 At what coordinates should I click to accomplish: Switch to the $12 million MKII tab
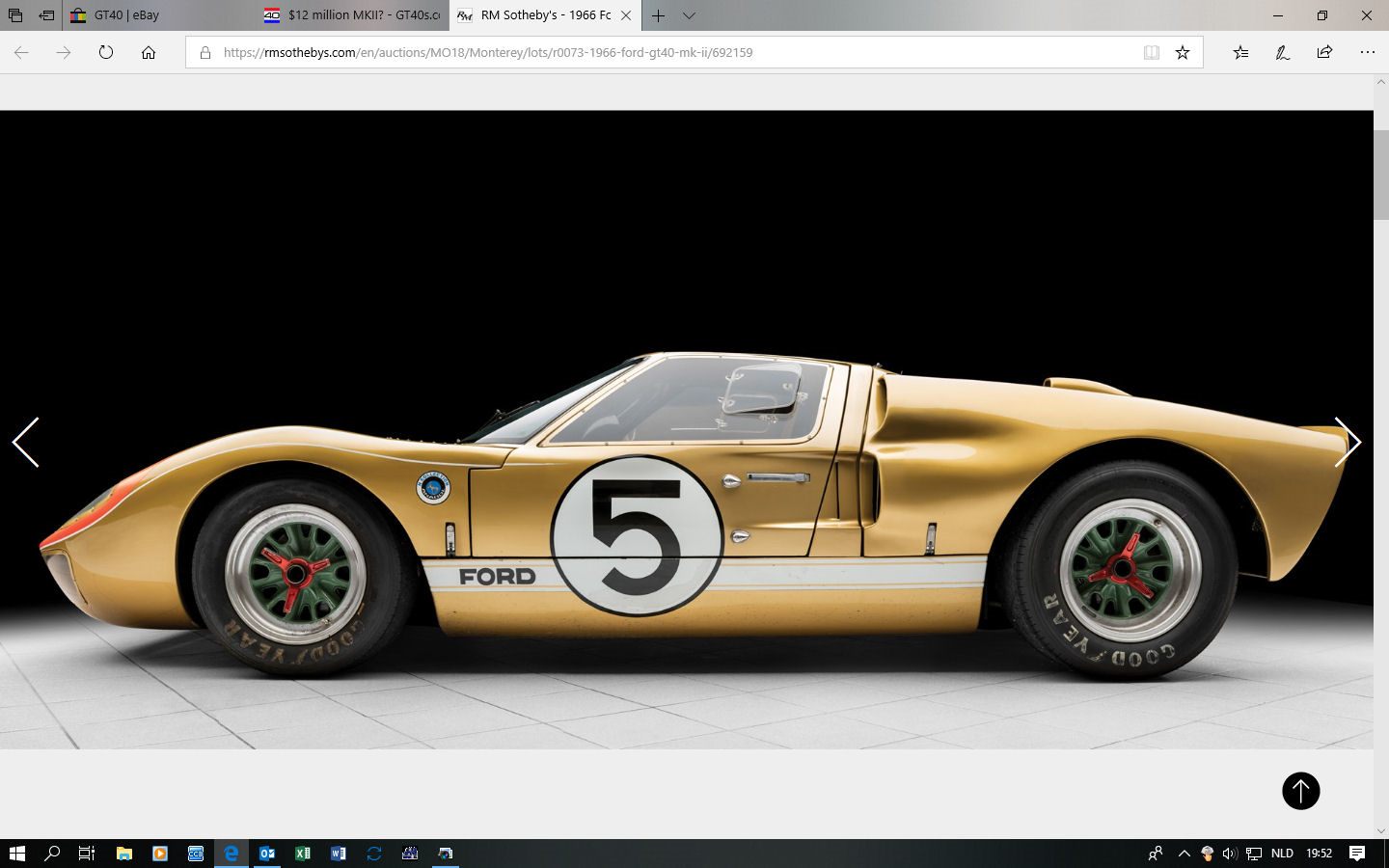click(352, 15)
